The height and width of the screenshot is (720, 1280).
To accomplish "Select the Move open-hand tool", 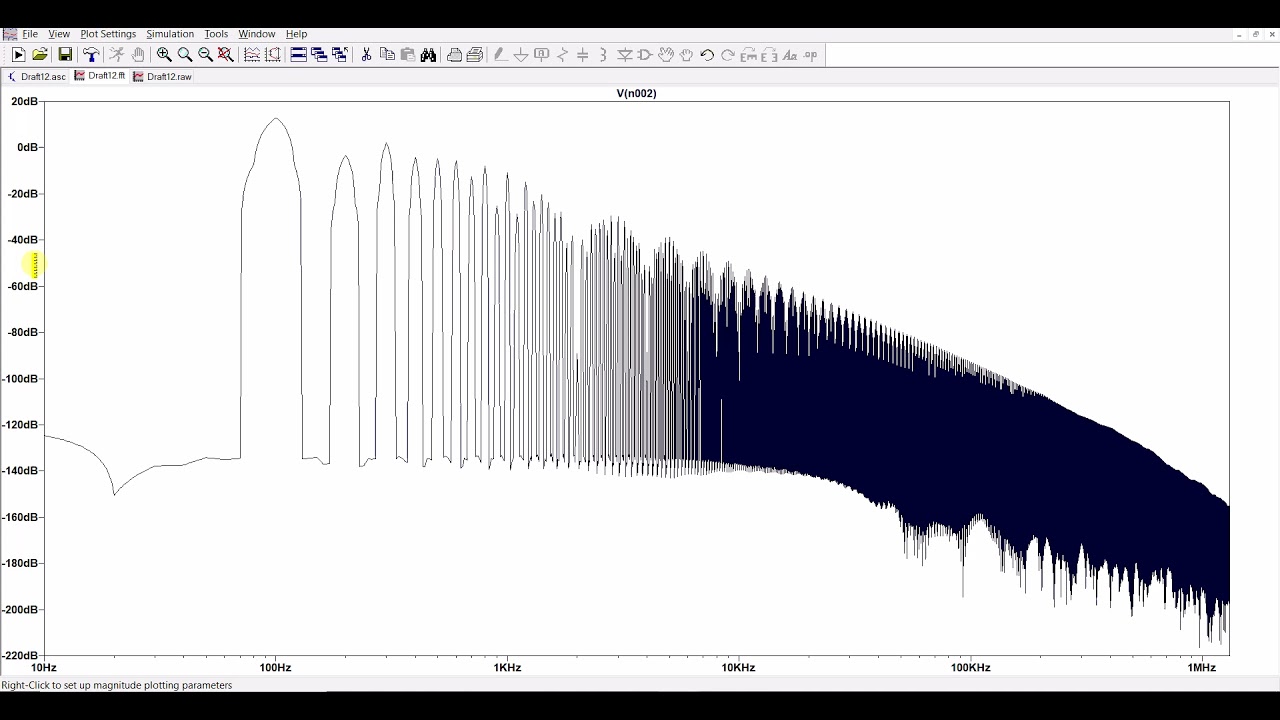I will coord(666,55).
